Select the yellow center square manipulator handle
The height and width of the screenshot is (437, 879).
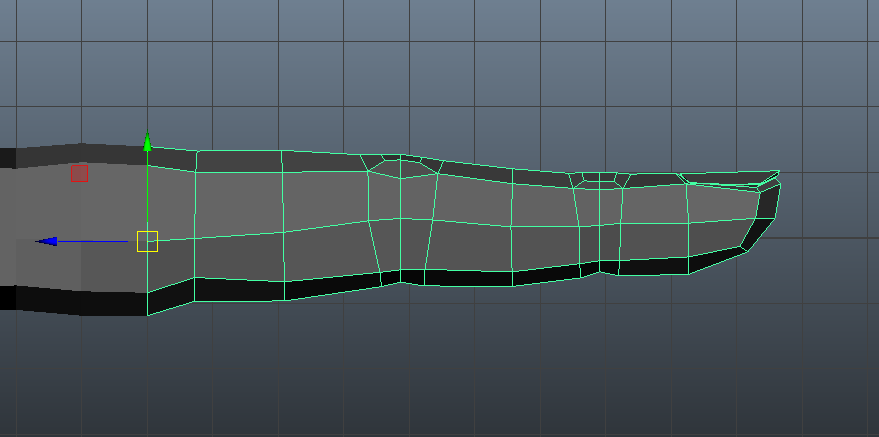[x=147, y=241]
